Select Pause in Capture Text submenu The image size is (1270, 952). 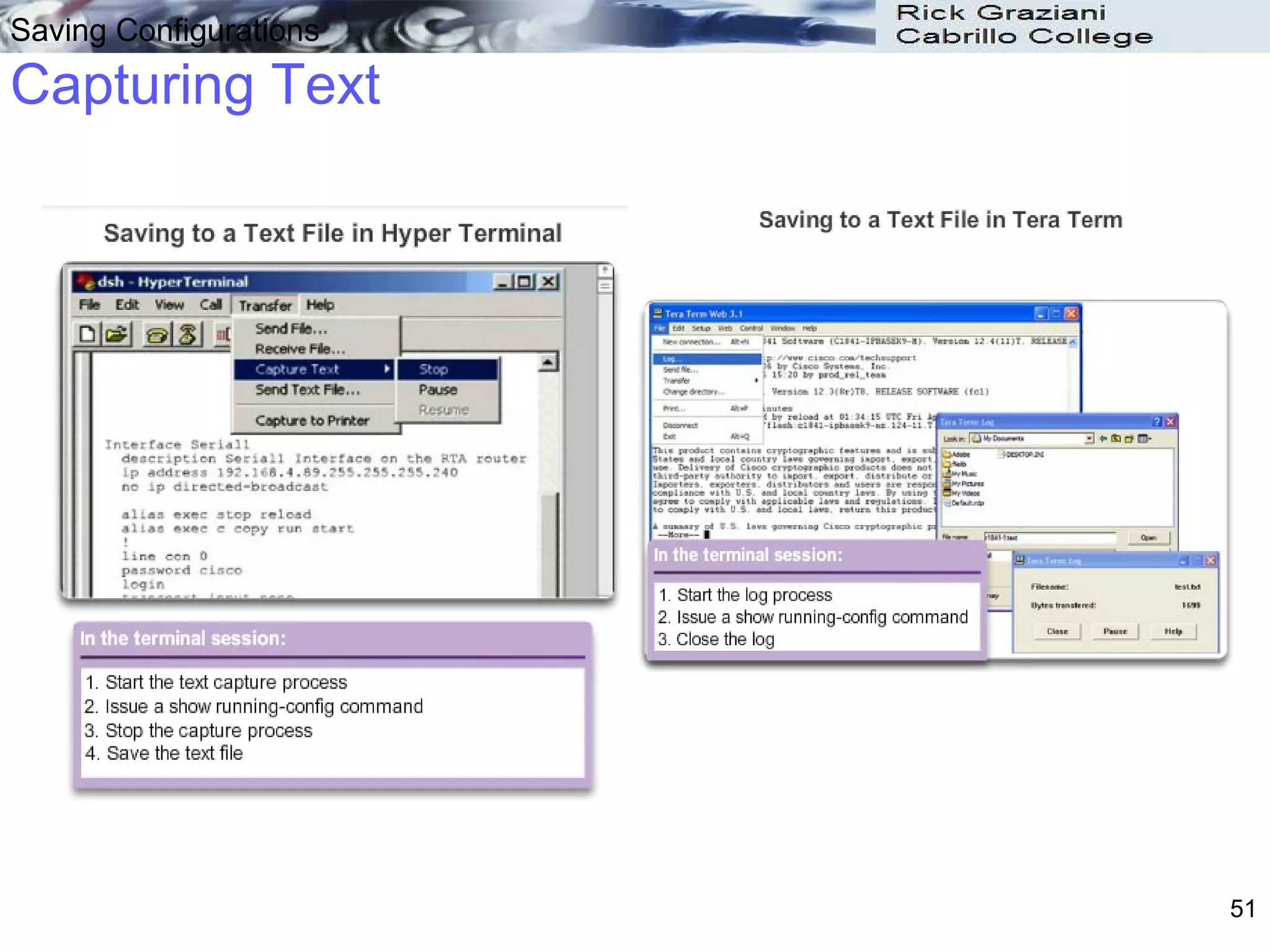(x=448, y=390)
